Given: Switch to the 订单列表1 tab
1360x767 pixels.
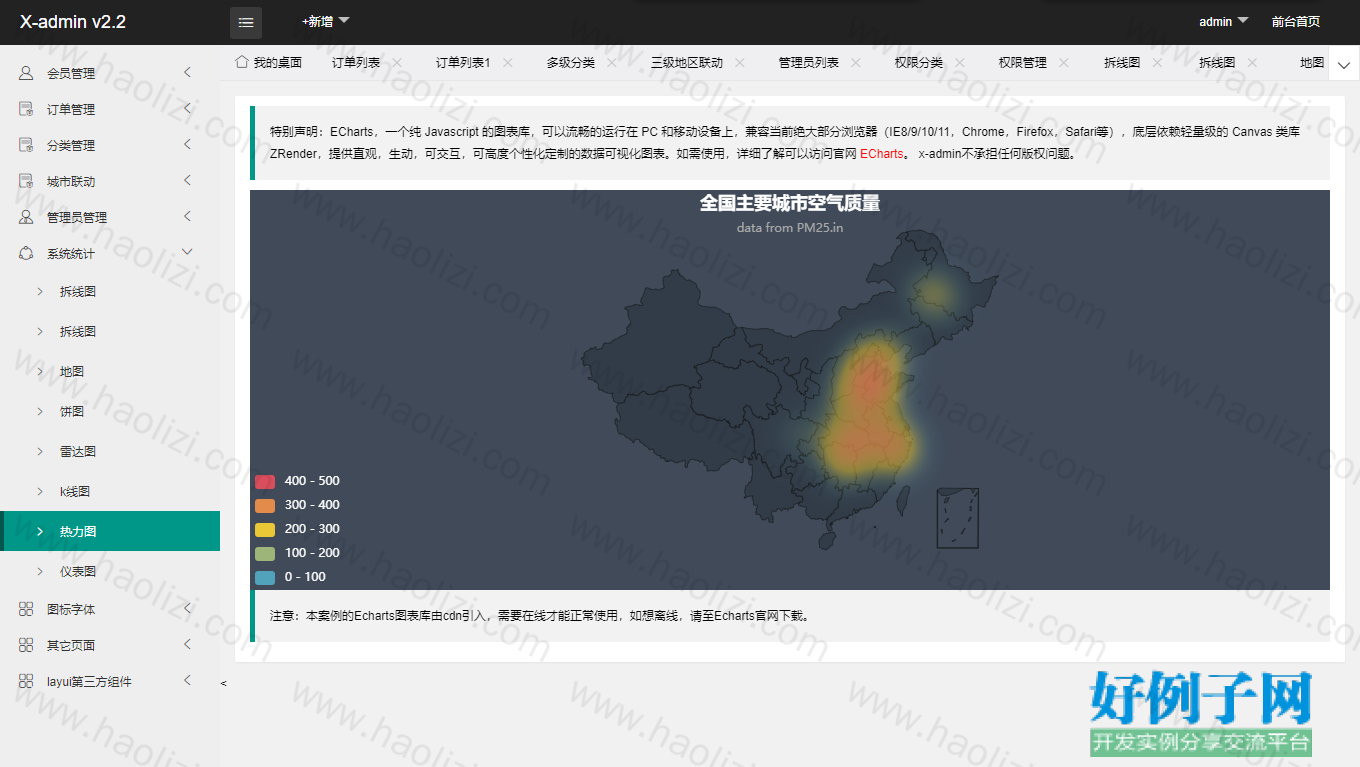Looking at the screenshot, I should tap(463, 62).
